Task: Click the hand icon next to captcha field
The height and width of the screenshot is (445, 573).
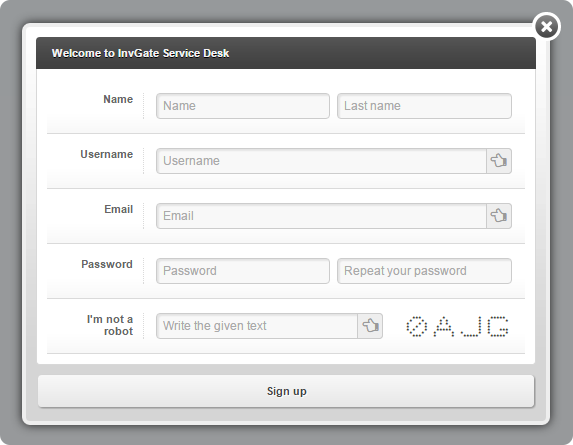Action: pos(370,326)
